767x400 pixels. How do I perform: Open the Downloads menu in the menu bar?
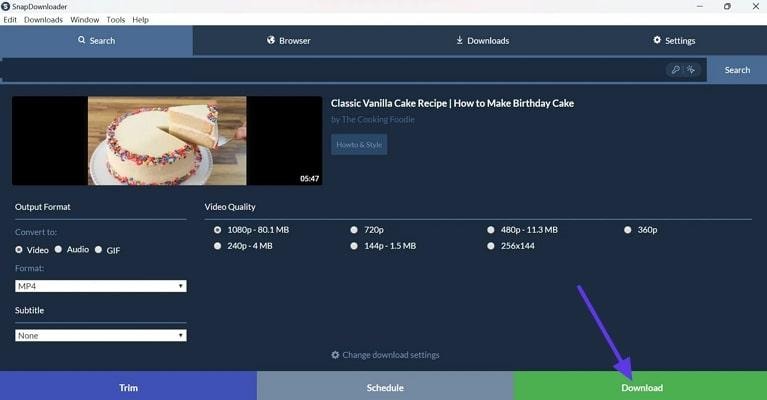tap(44, 20)
